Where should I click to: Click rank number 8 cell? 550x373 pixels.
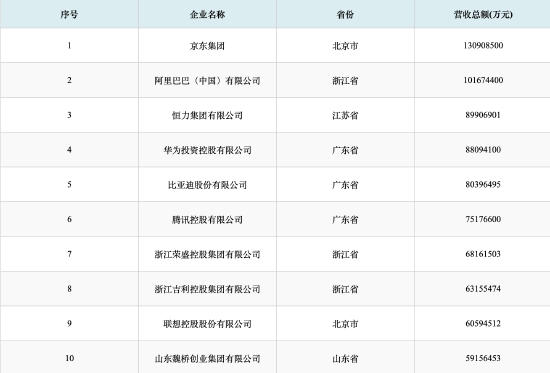point(69,289)
